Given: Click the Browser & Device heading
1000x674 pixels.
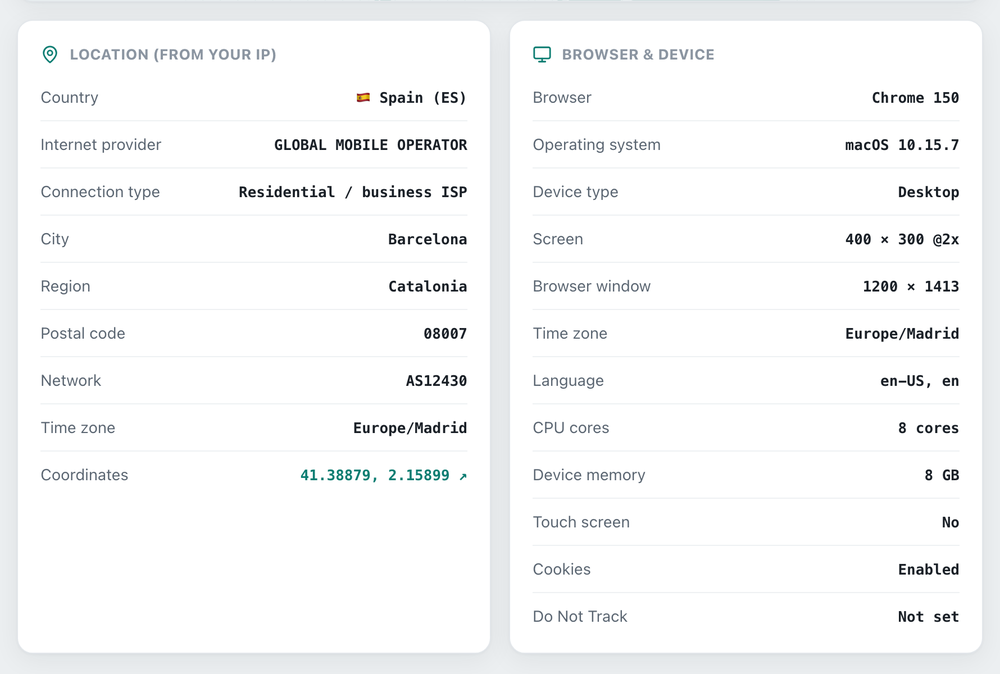Looking at the screenshot, I should click(638, 55).
